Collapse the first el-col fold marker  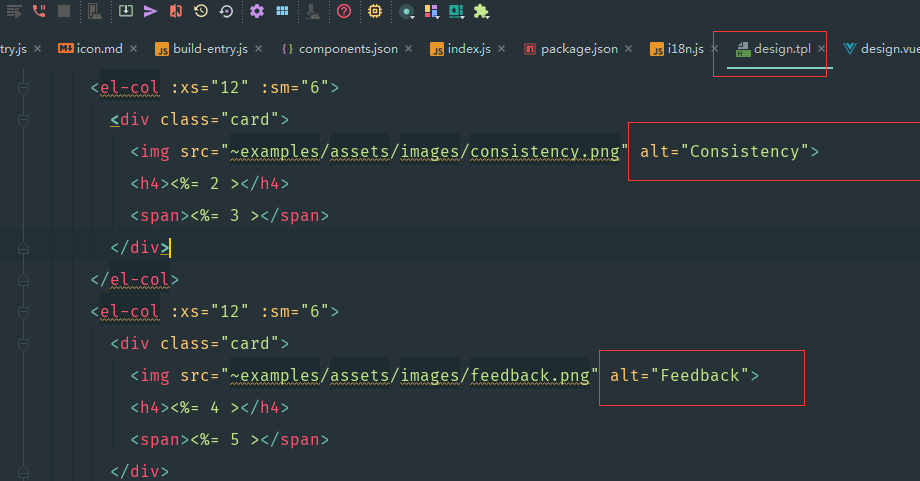pyautogui.click(x=23, y=88)
